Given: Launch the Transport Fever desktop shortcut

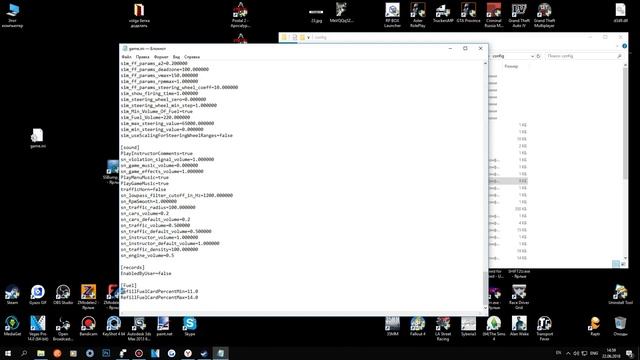Looking at the screenshot, I should pyautogui.click(x=544, y=328).
